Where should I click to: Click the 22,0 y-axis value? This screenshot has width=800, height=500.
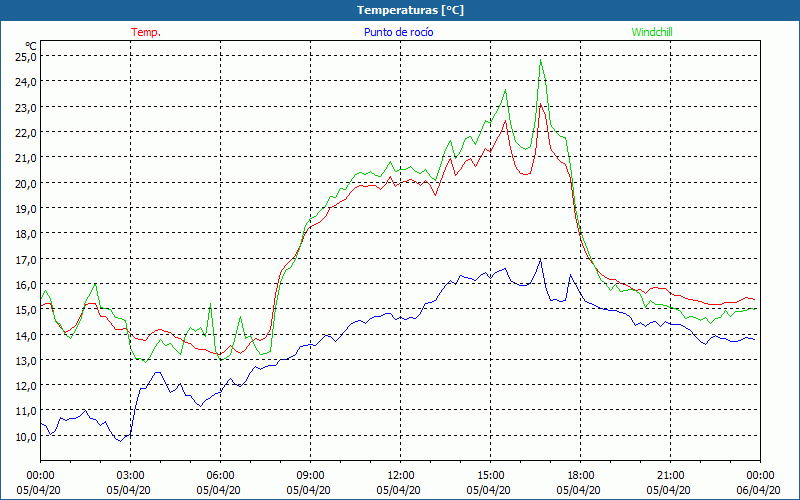point(25,133)
